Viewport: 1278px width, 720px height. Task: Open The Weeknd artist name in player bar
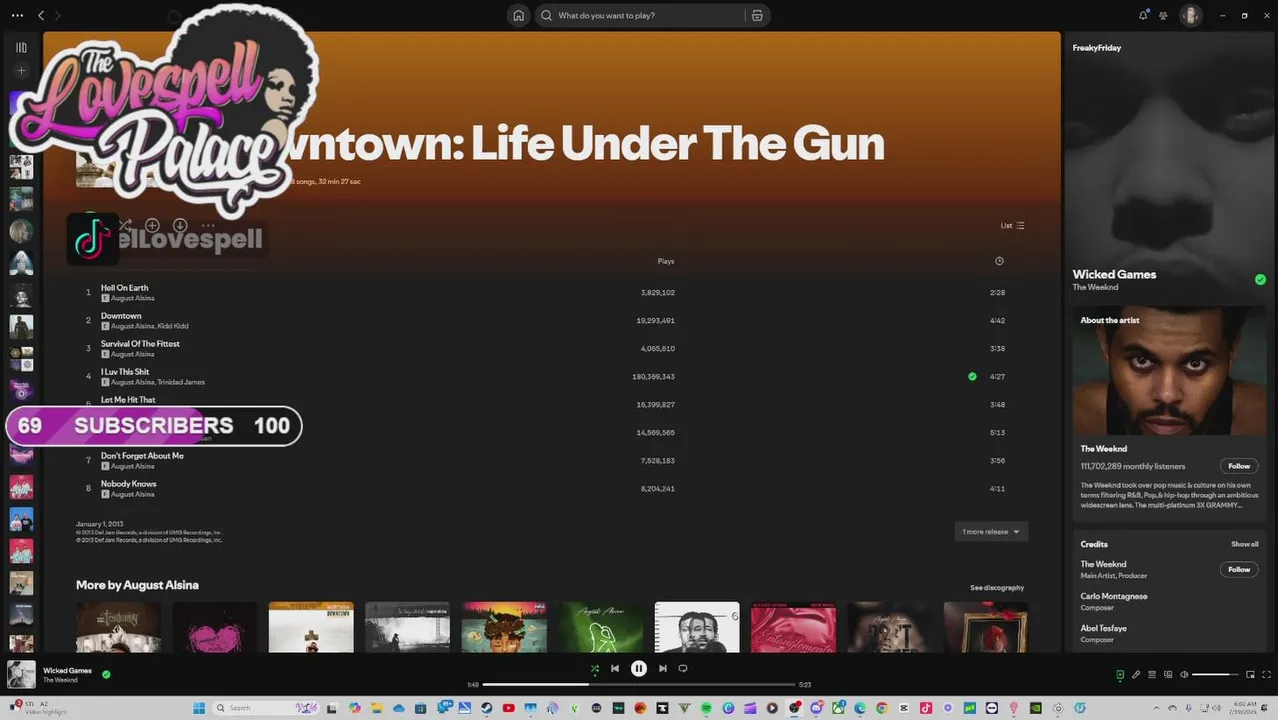click(60, 680)
